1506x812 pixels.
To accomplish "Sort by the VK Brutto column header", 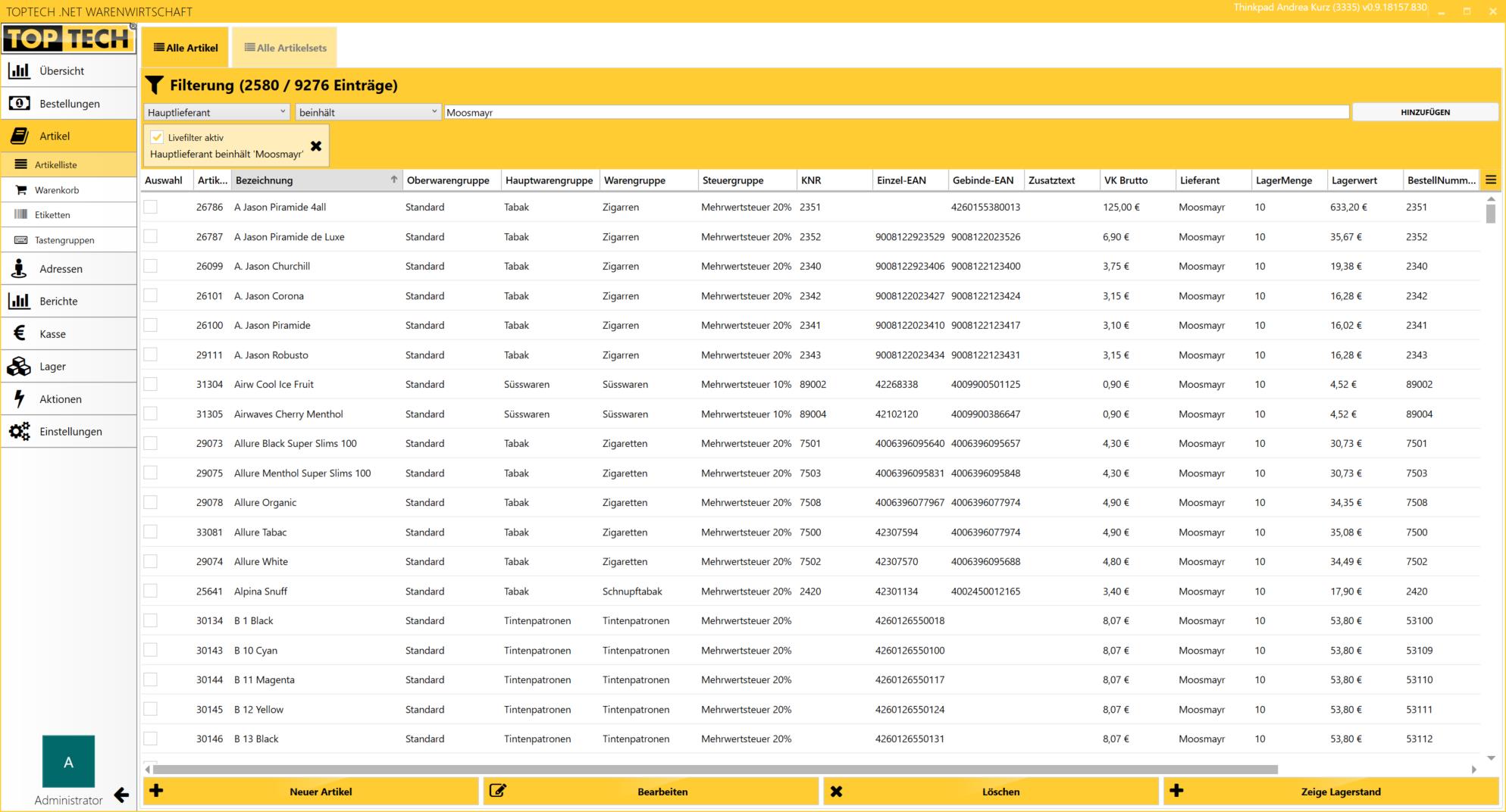I will [x=1137, y=180].
